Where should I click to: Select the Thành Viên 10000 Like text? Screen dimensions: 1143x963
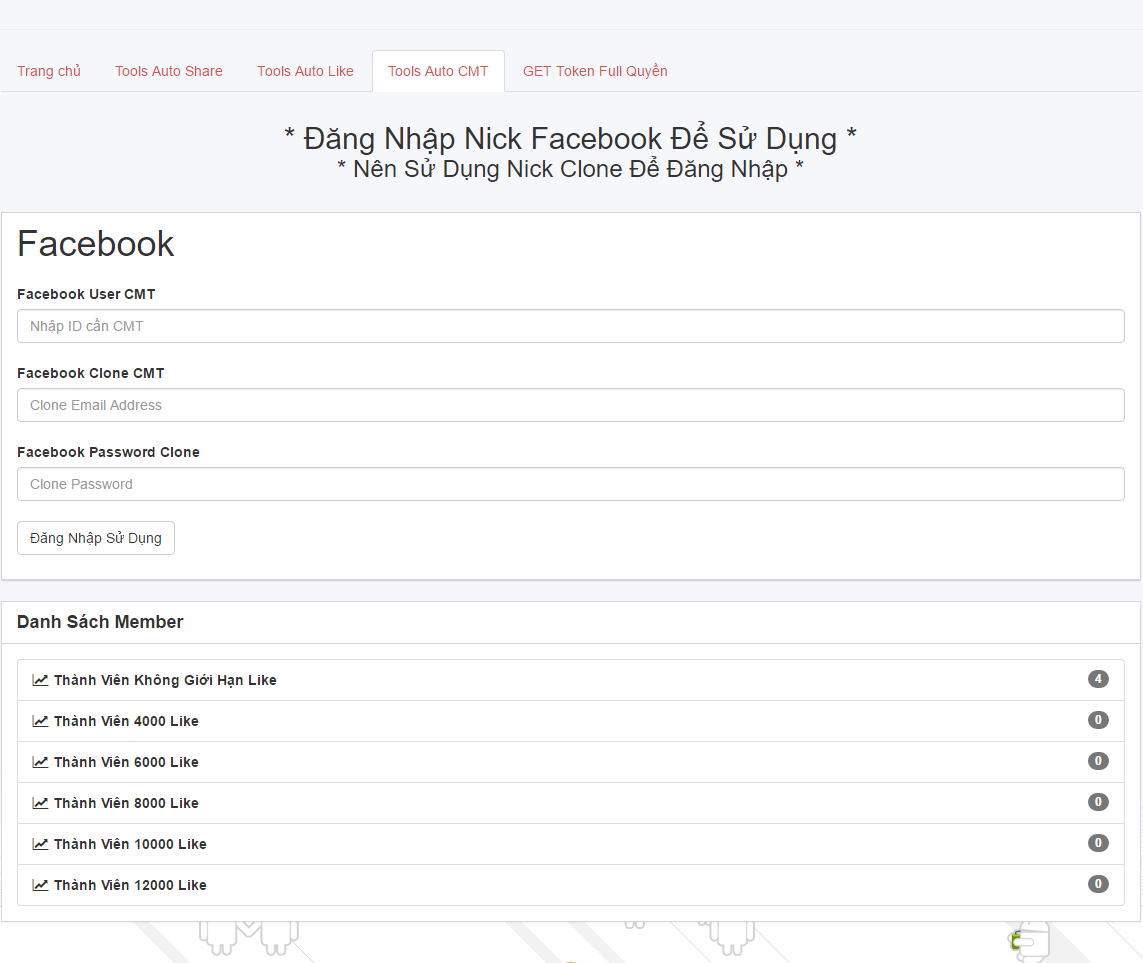click(x=130, y=843)
